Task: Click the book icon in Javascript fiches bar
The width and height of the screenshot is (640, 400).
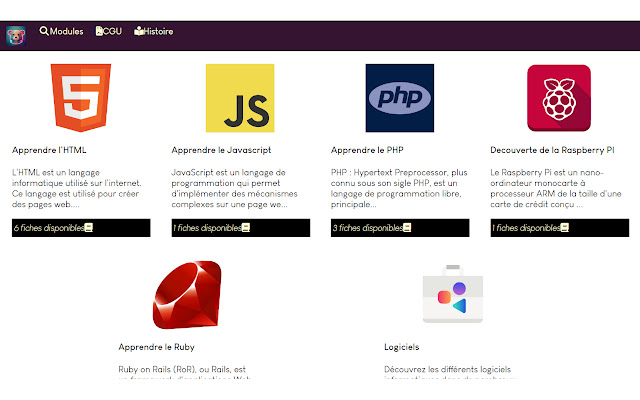Action: click(x=246, y=228)
